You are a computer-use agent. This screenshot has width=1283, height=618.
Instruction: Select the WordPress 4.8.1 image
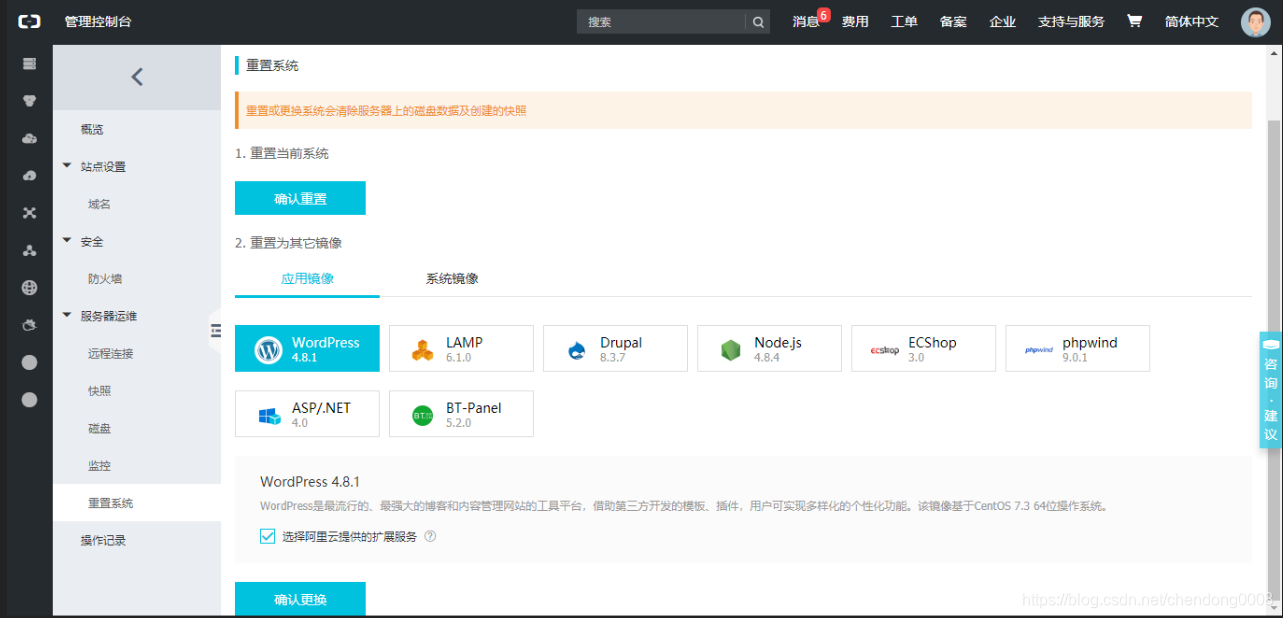pos(307,348)
